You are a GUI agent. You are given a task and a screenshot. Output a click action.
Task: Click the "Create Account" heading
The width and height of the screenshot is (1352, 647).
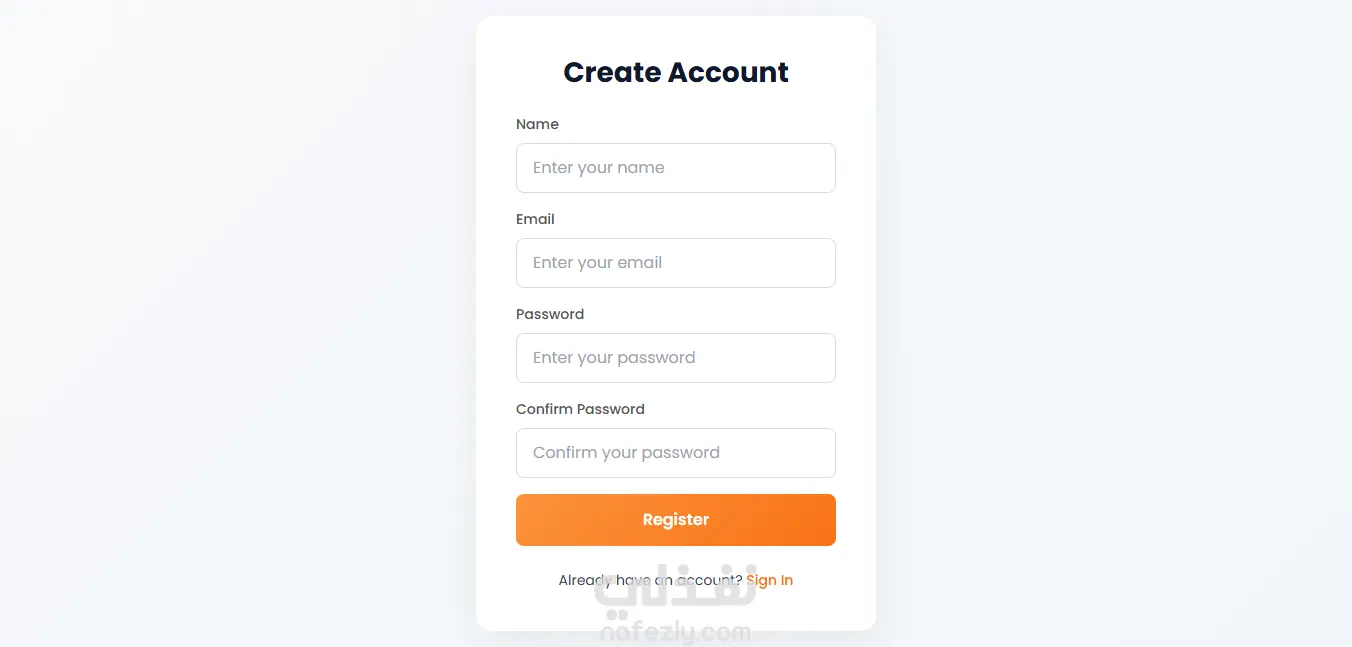[676, 72]
